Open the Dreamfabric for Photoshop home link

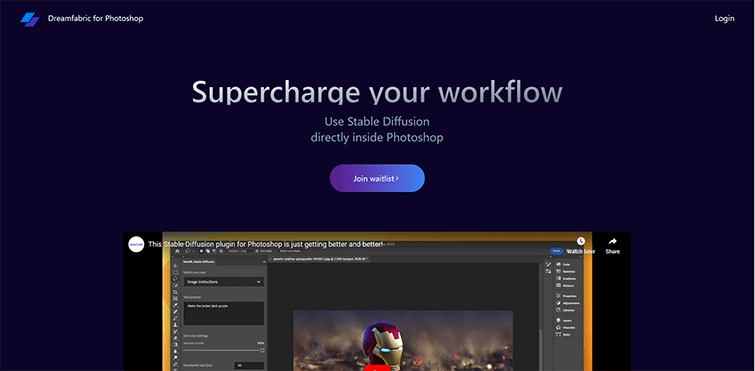tap(95, 18)
